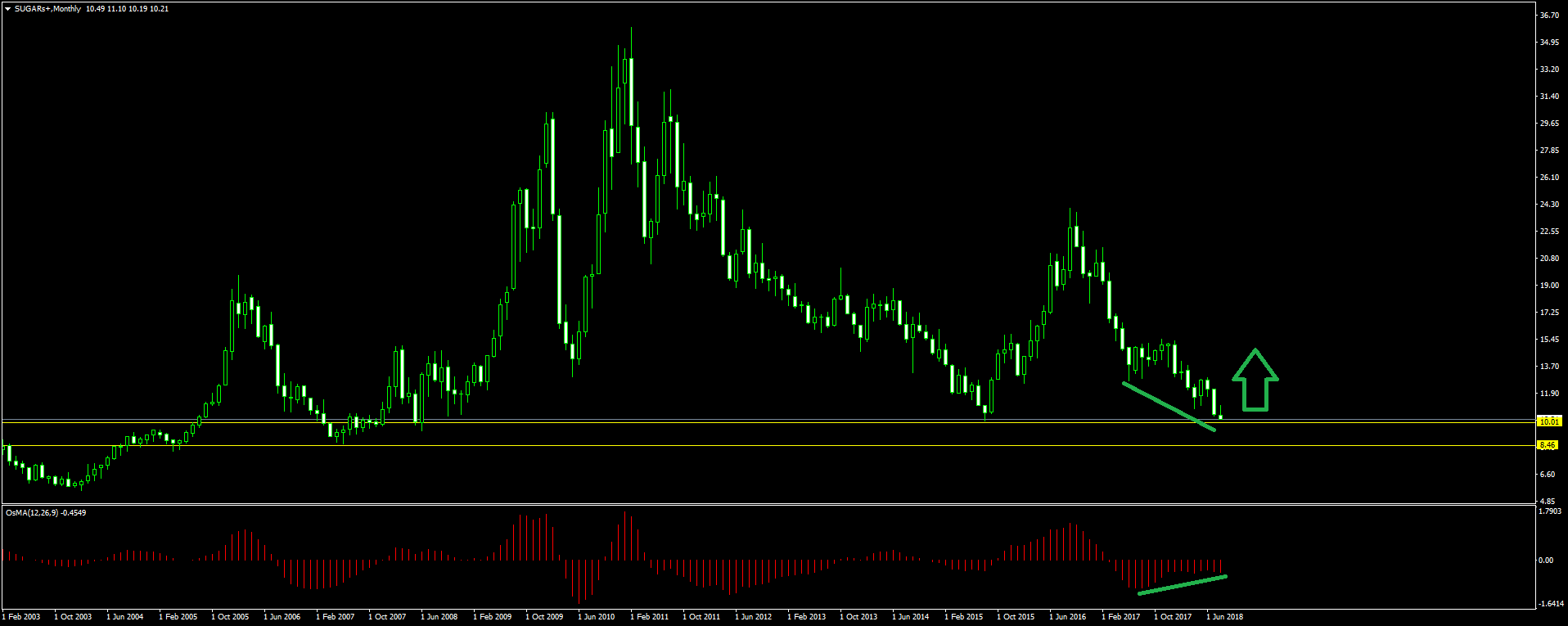Click the 13.70 price scale label
Screen dimensions: 1568x626
click(x=1549, y=367)
